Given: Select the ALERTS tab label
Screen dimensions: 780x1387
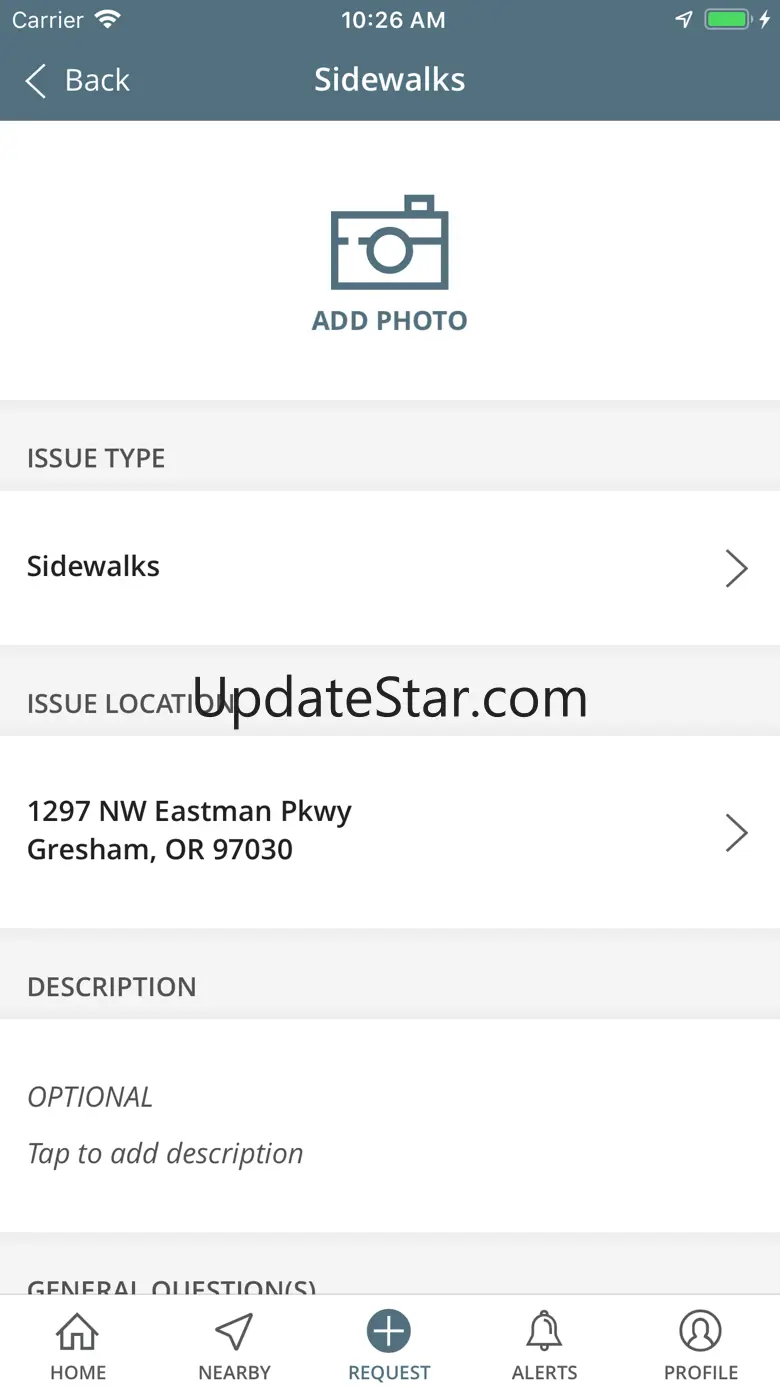Looking at the screenshot, I should pyautogui.click(x=545, y=1372).
